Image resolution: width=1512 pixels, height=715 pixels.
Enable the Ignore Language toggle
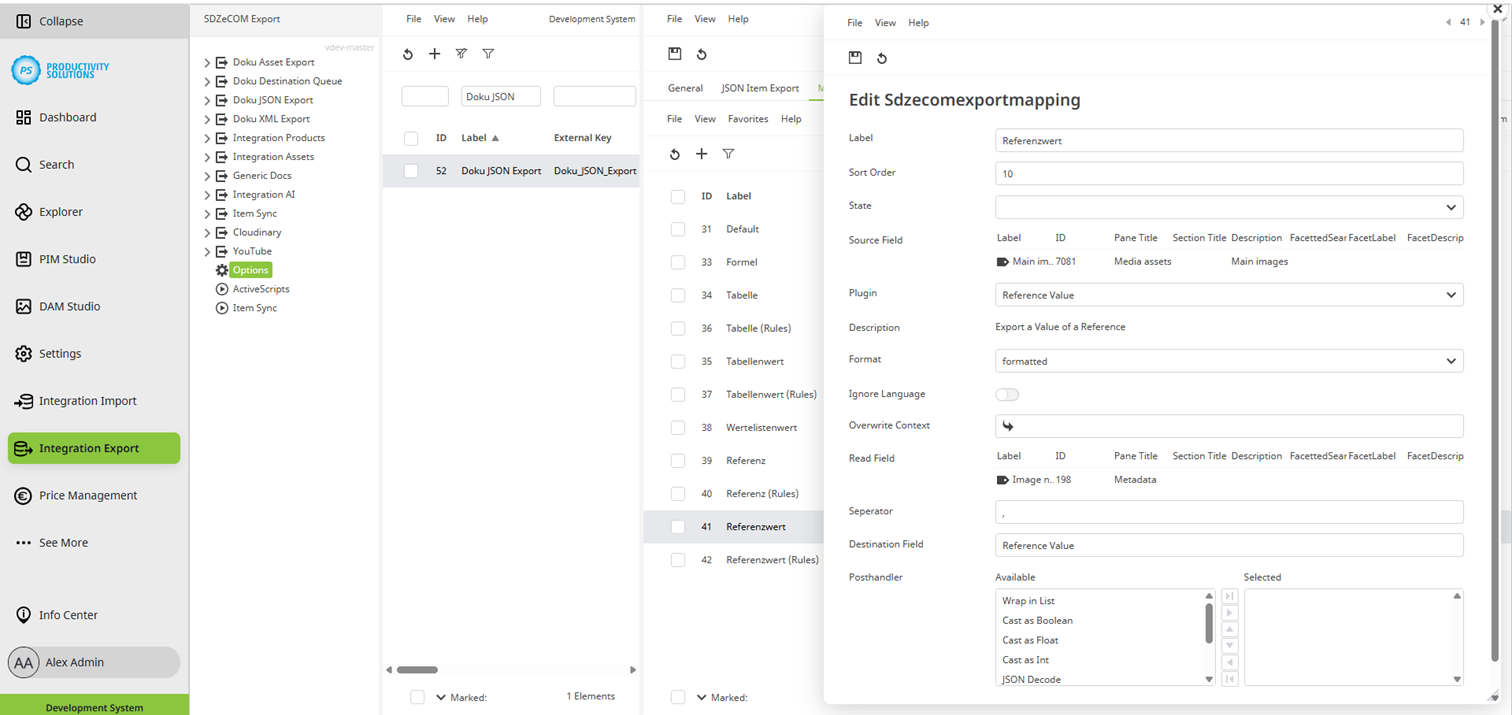pyautogui.click(x=1007, y=394)
